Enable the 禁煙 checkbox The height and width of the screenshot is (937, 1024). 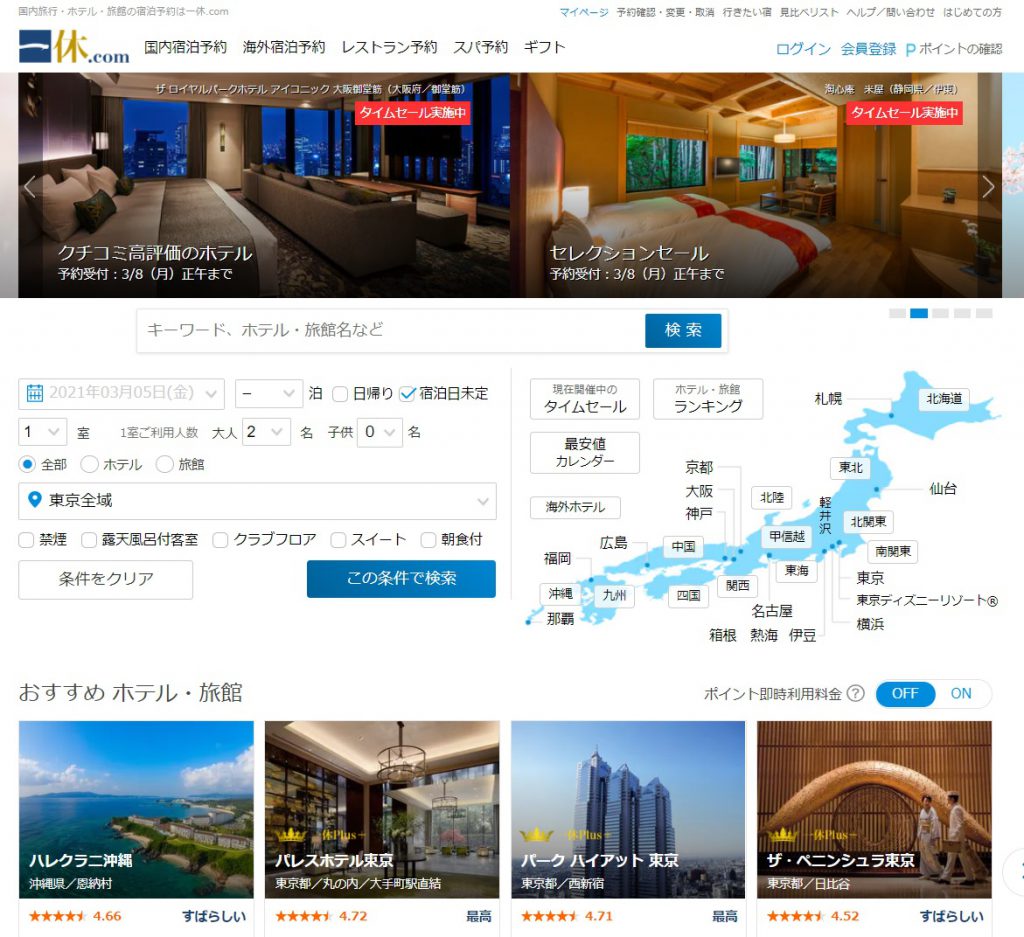pyautogui.click(x=26, y=540)
